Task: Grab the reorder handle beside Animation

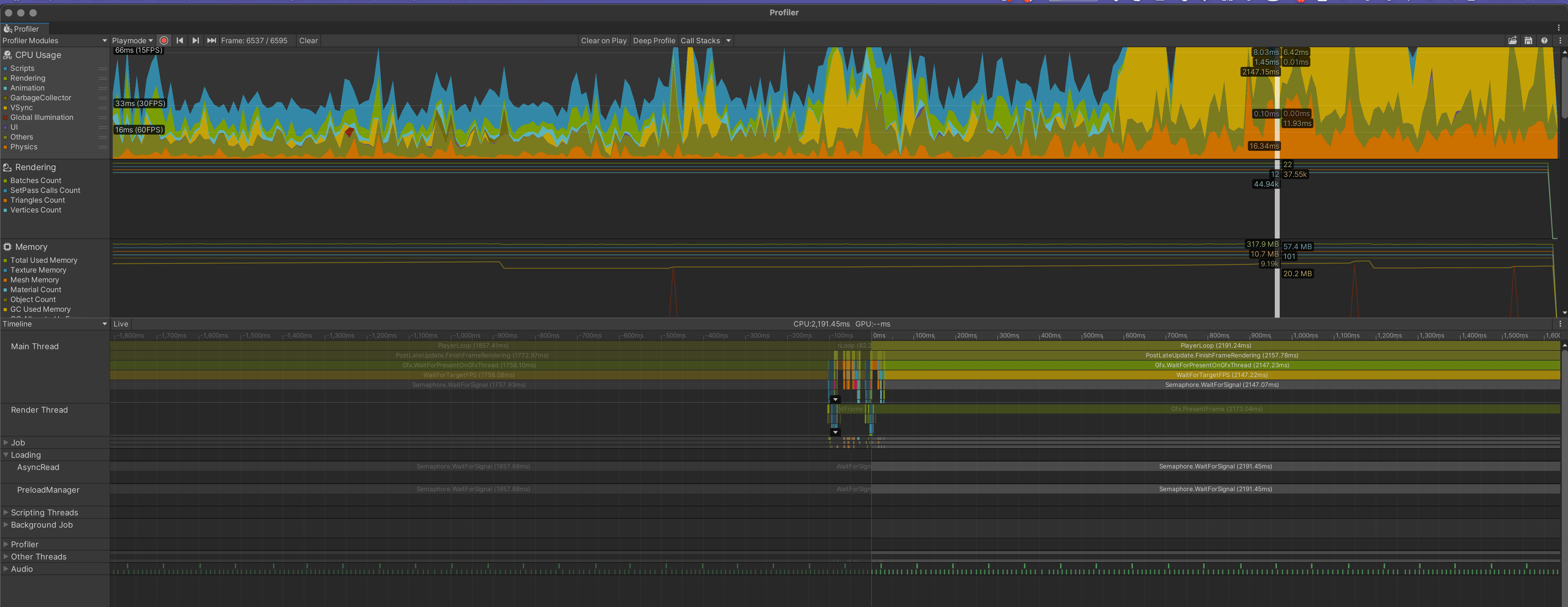Action: [x=103, y=88]
